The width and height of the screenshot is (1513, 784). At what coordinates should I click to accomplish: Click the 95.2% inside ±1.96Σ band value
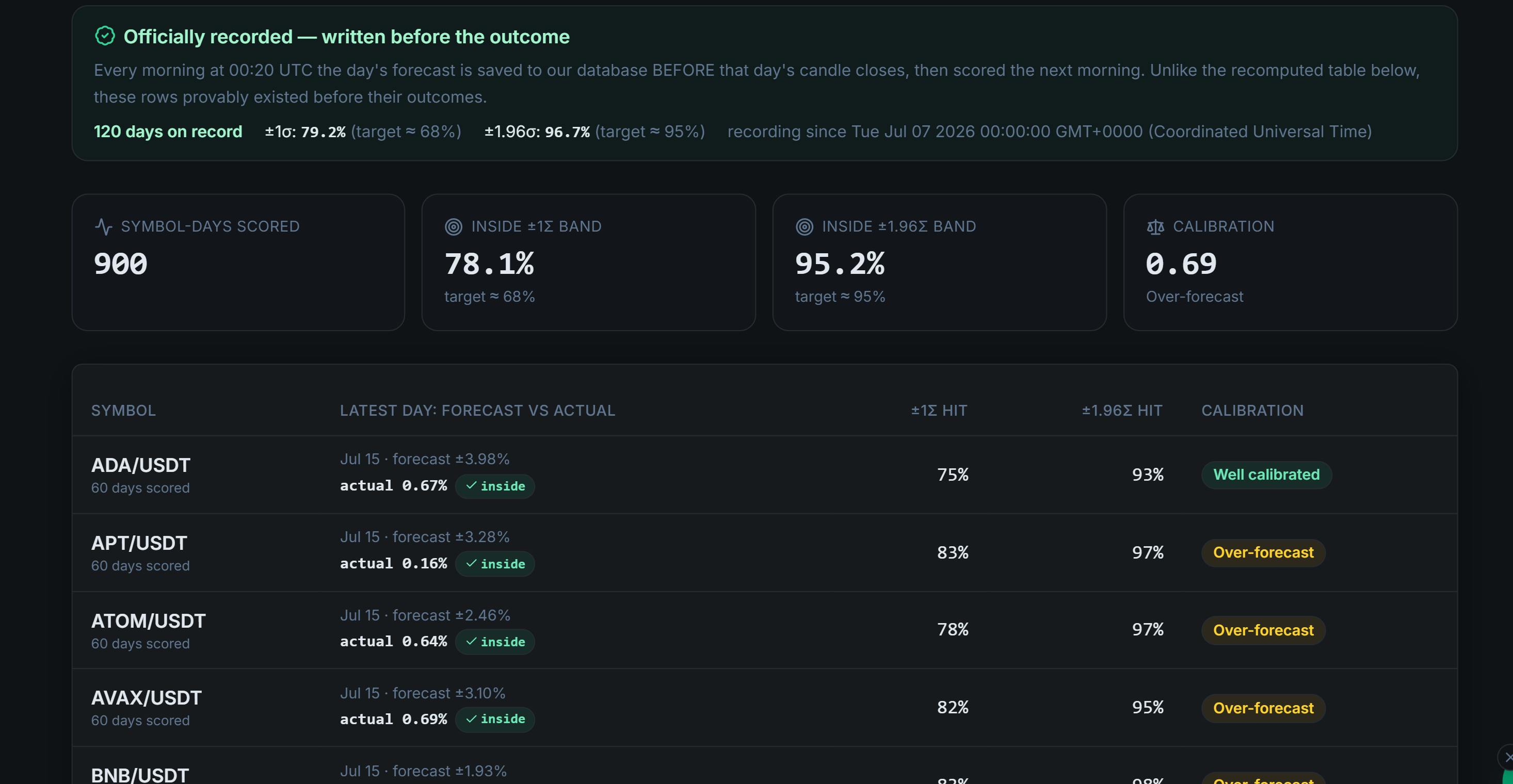pyautogui.click(x=840, y=264)
